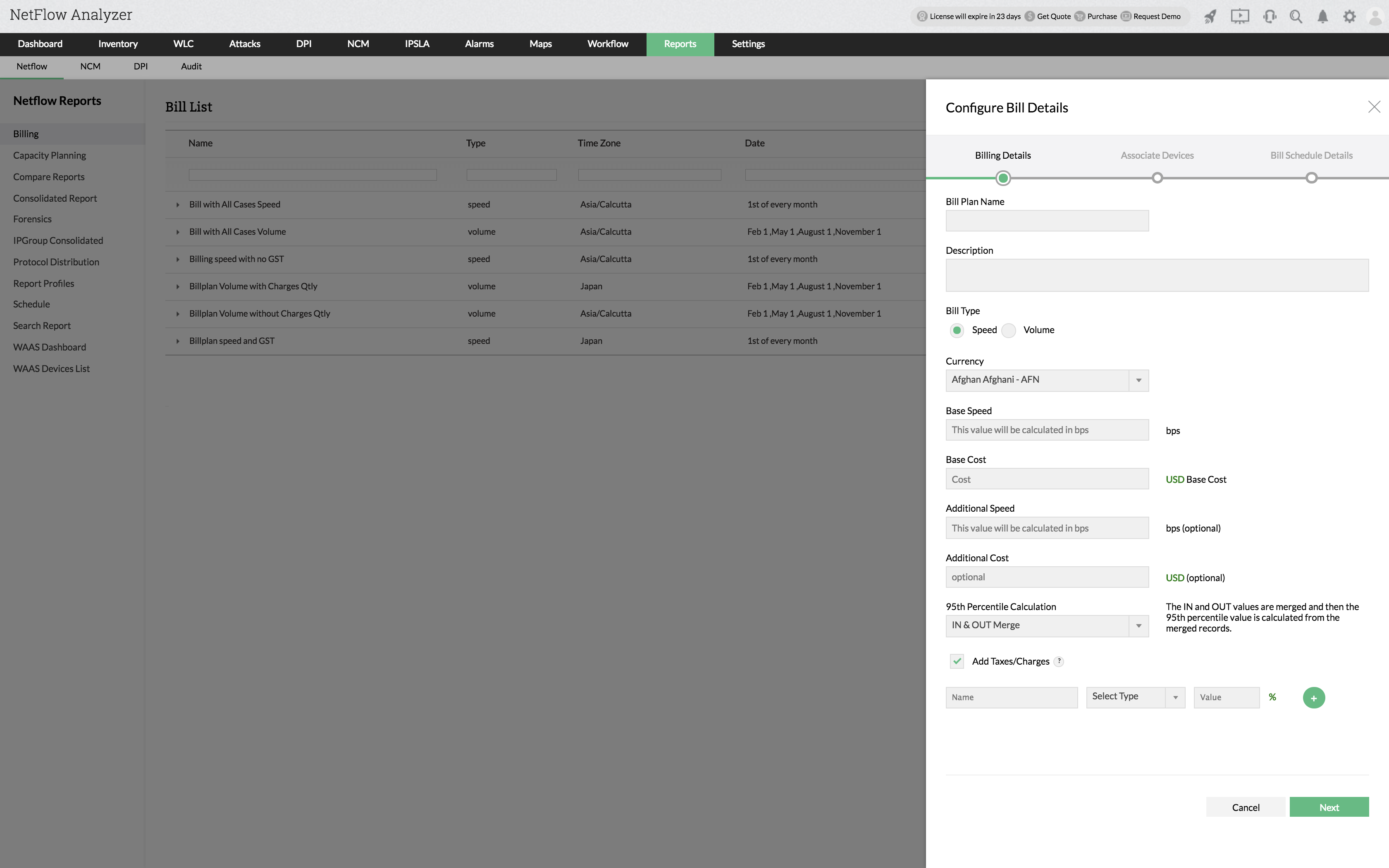
Task: Switch to the Settings main tab
Action: click(x=748, y=44)
